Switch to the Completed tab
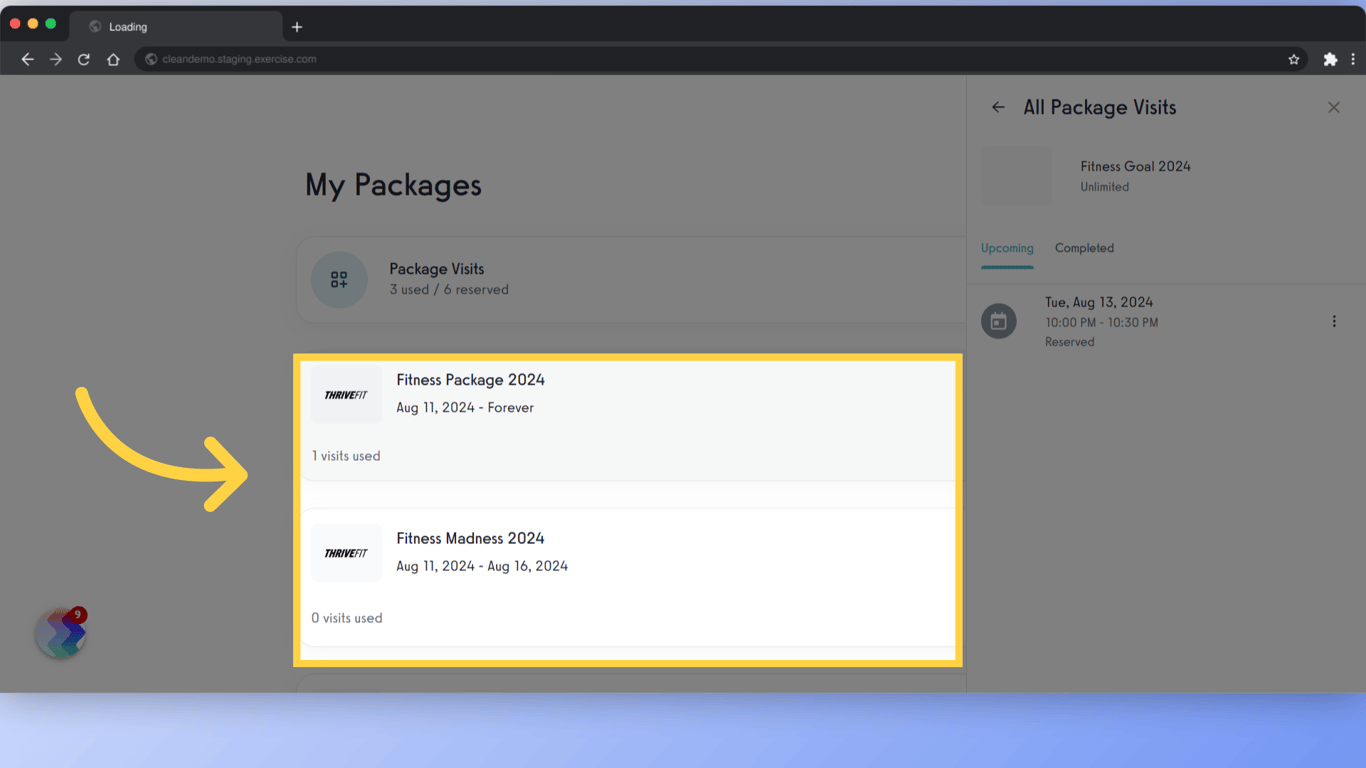This screenshot has width=1366, height=768. coord(1084,248)
